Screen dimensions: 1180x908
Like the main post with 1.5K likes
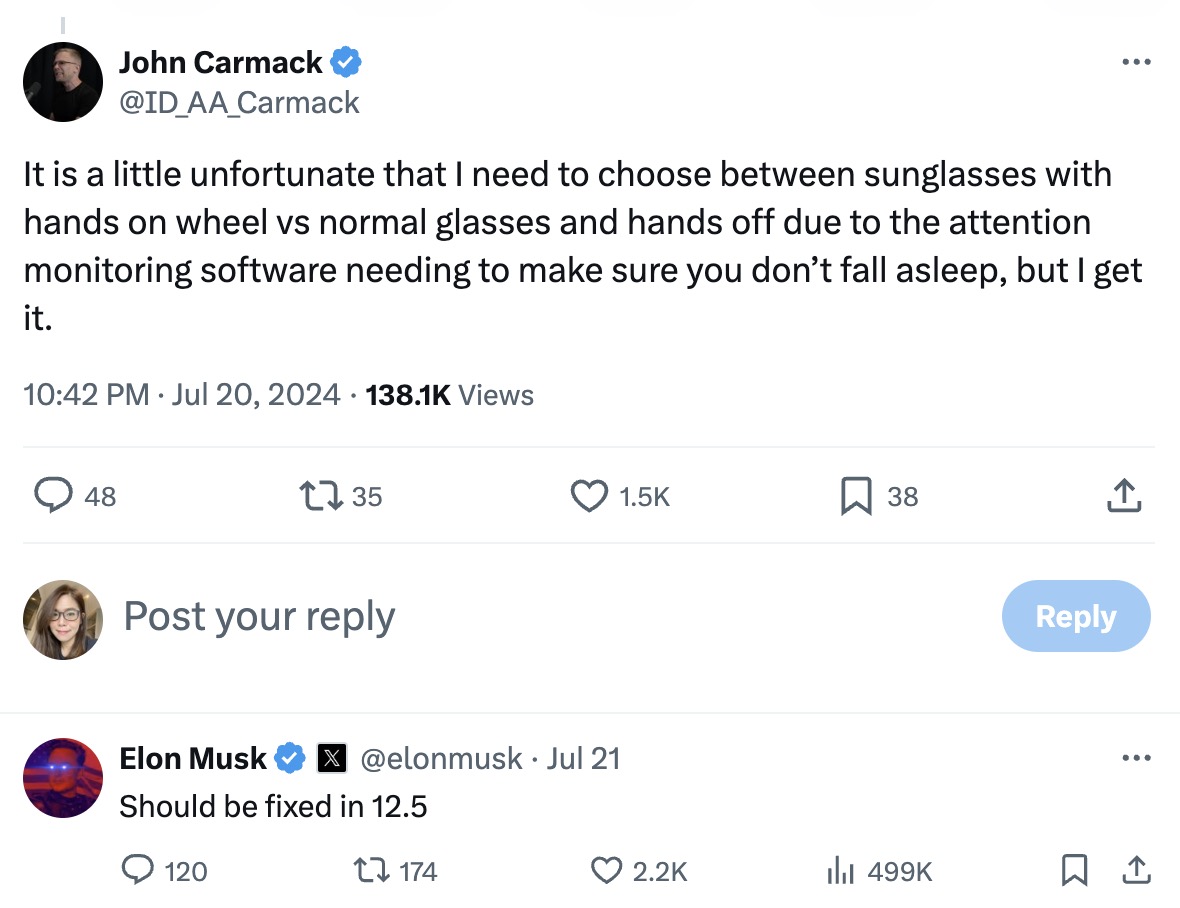tap(619, 496)
